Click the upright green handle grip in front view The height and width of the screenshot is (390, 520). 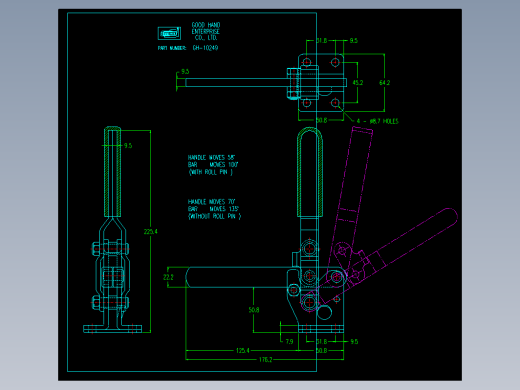point(310,173)
